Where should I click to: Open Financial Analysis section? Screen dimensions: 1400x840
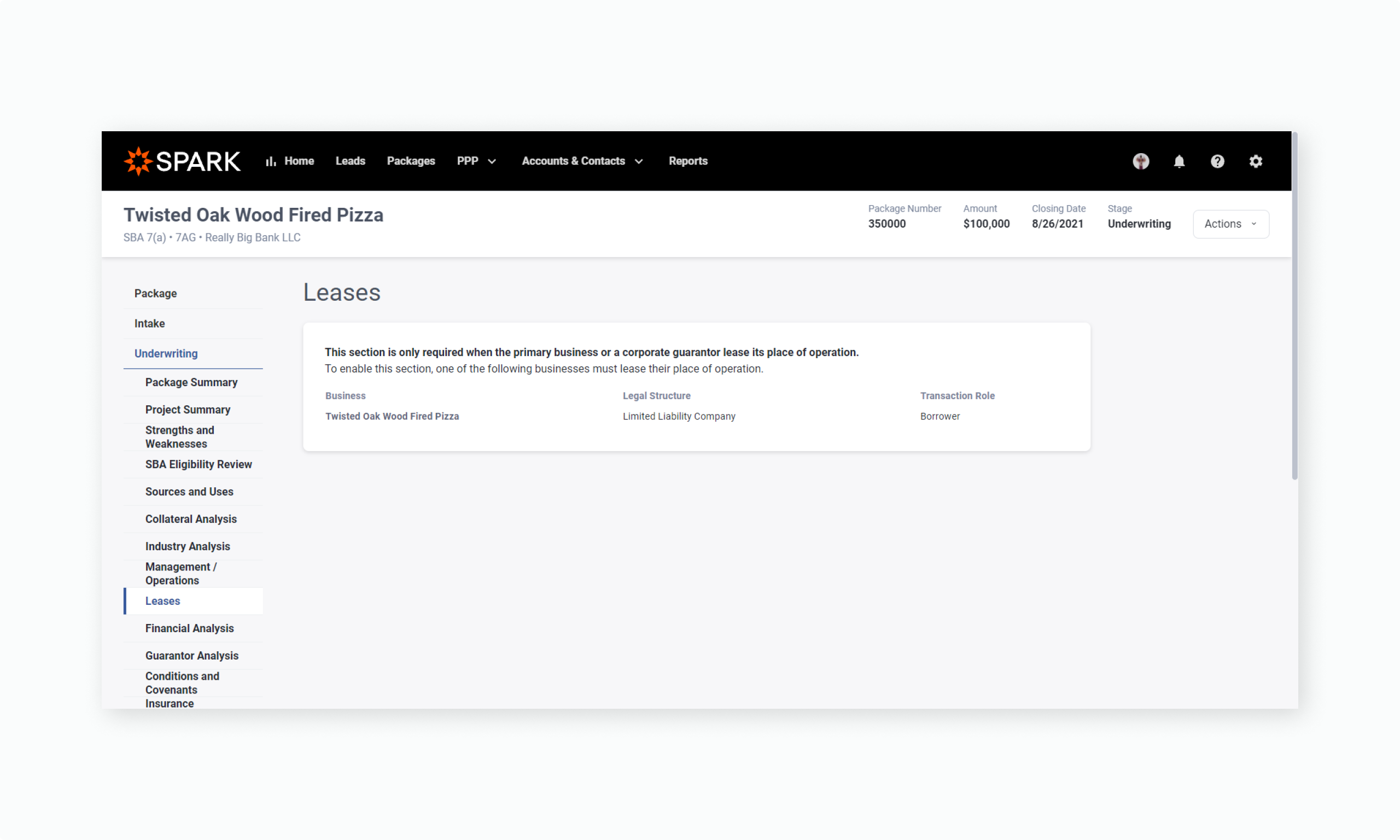coord(193,628)
